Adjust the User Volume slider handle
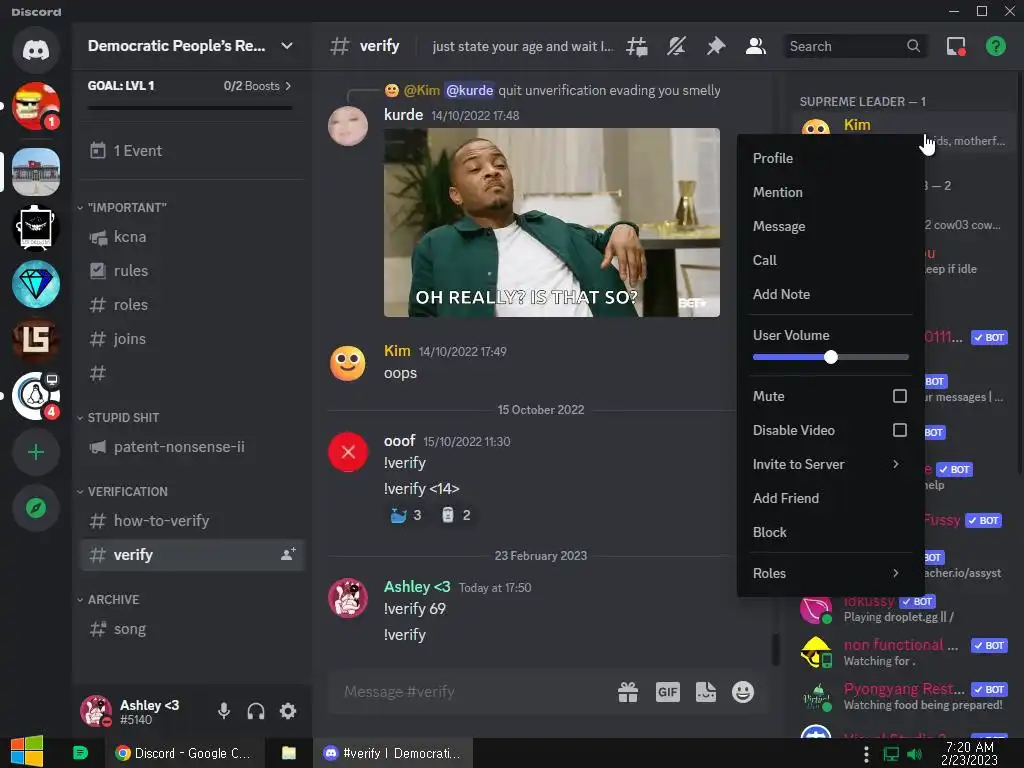Viewport: 1024px width, 768px height. [831, 357]
